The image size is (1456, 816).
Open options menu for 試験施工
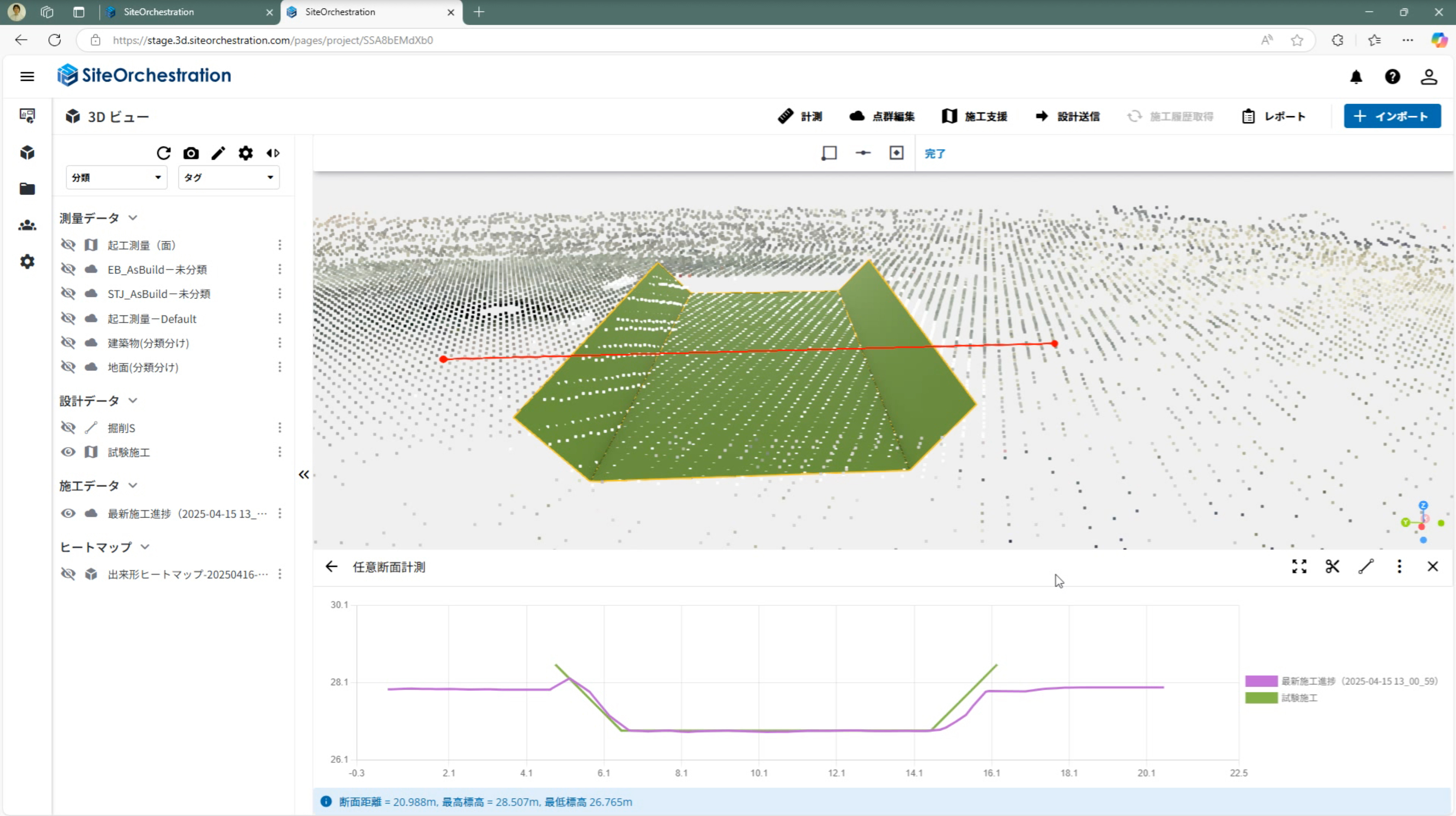click(x=280, y=452)
